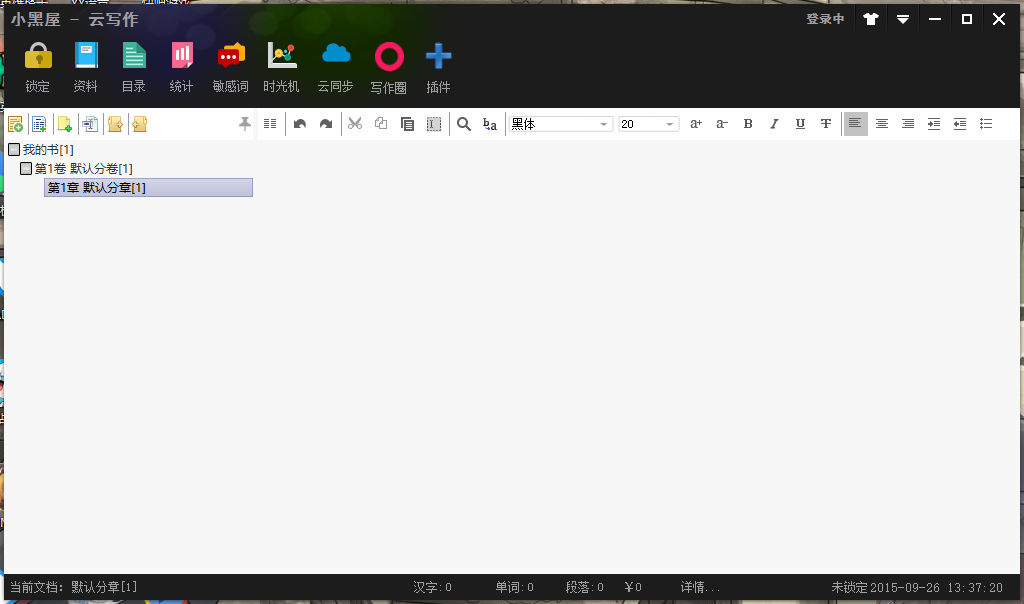This screenshot has width=1024, height=604.
Task: Collapse the 第1卷 默认分卷 node
Action: pyautogui.click(x=26, y=169)
